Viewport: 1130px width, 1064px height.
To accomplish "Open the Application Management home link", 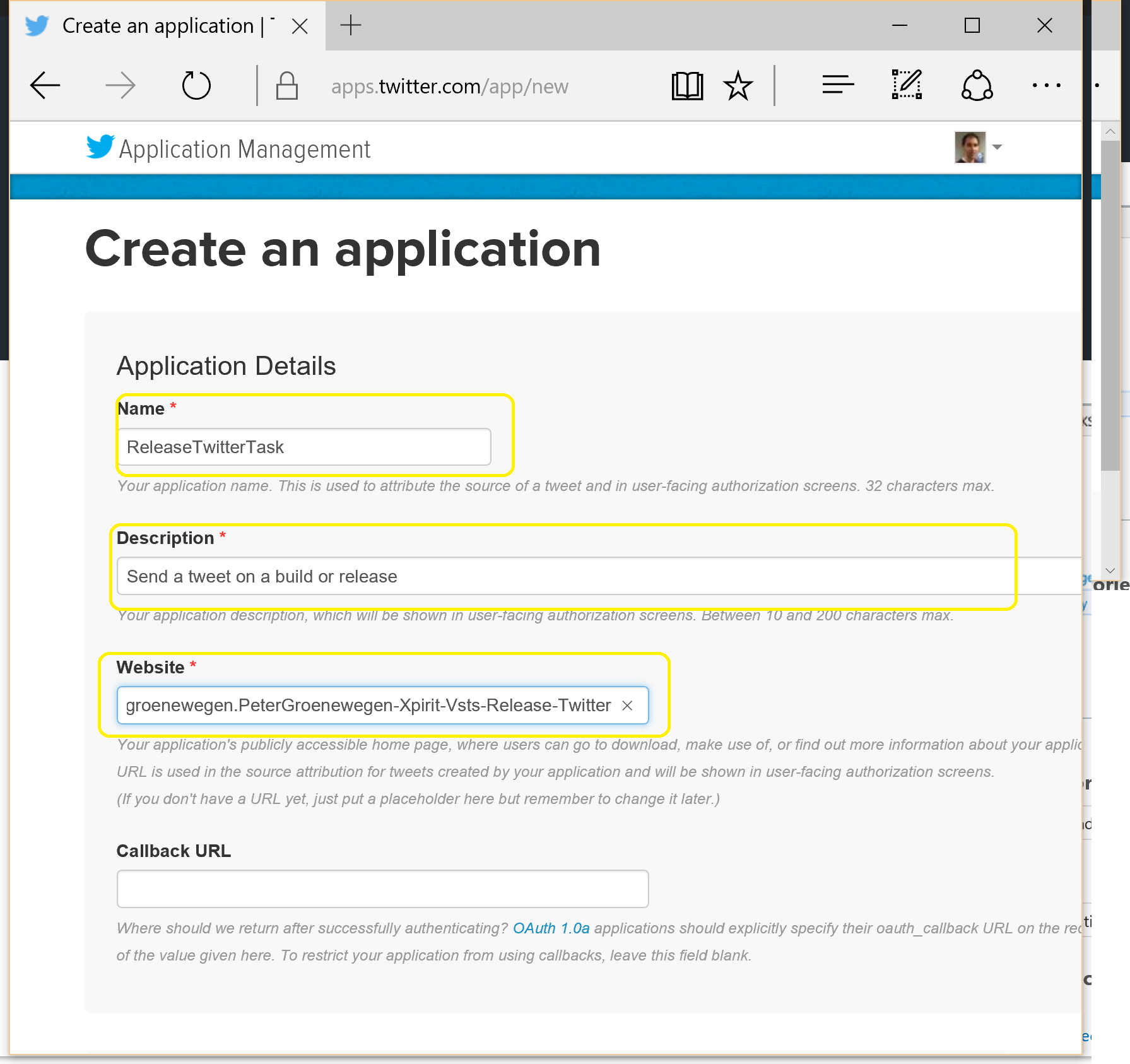I will (245, 150).
